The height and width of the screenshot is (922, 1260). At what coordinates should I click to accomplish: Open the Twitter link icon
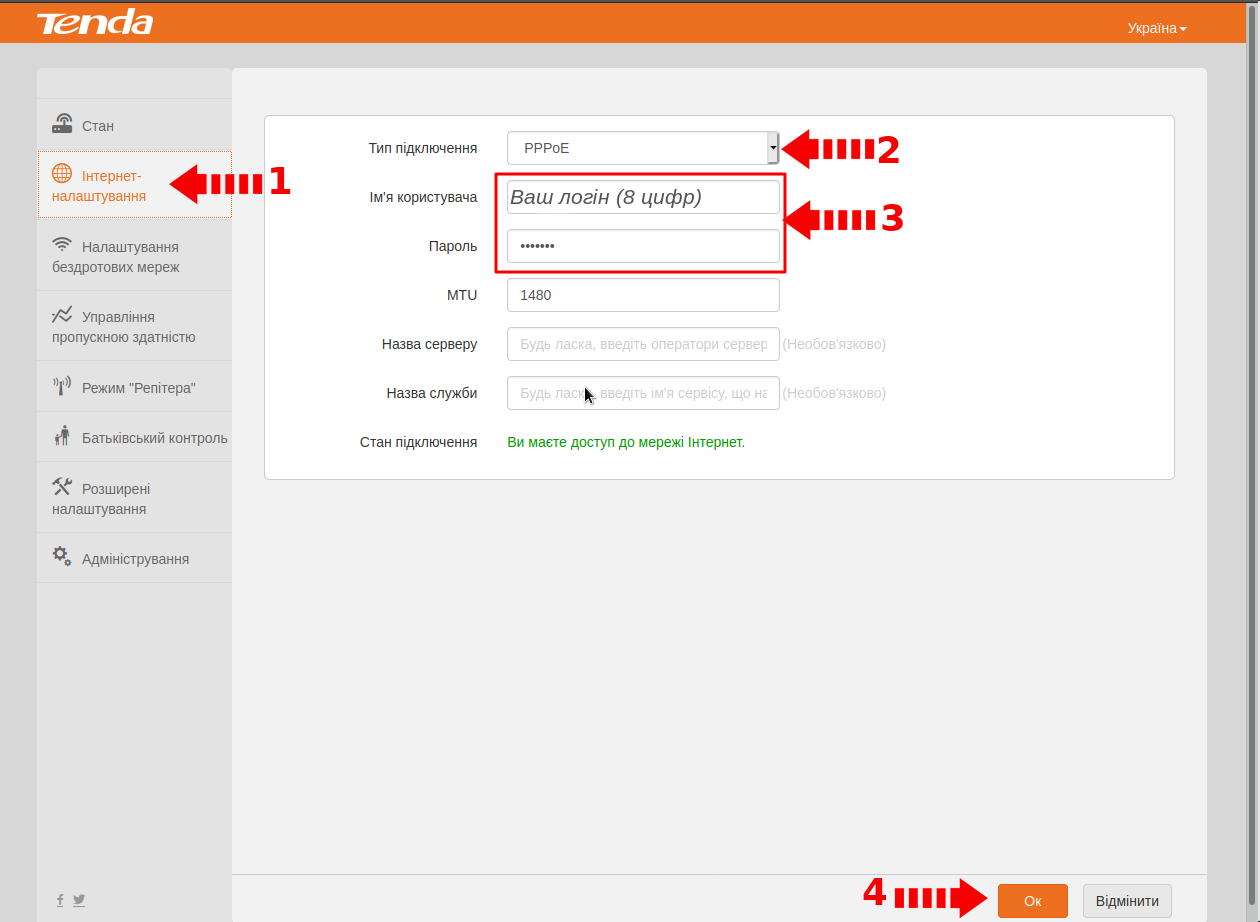coord(79,900)
